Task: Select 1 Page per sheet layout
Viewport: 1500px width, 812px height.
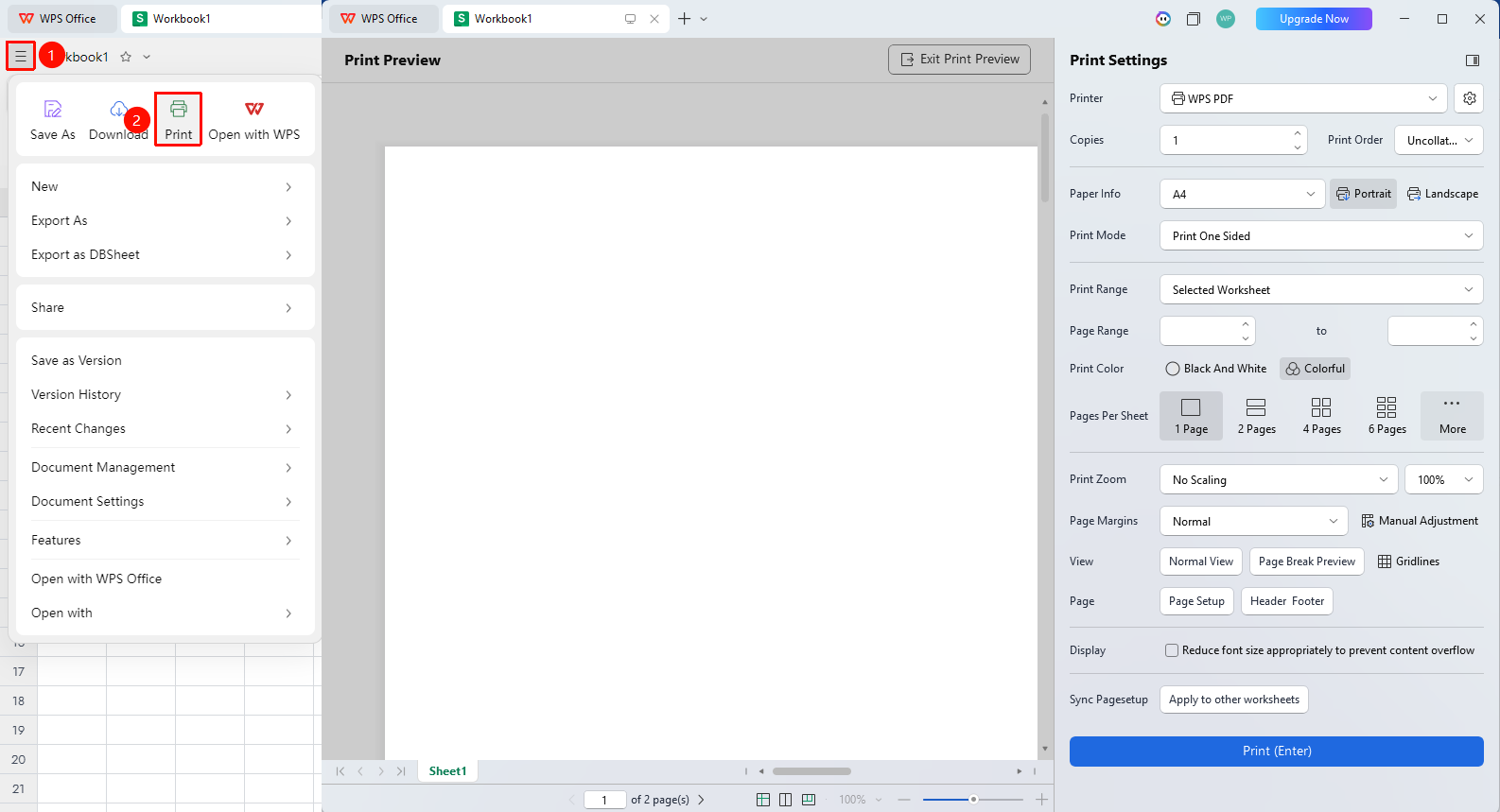Action: tap(1191, 416)
